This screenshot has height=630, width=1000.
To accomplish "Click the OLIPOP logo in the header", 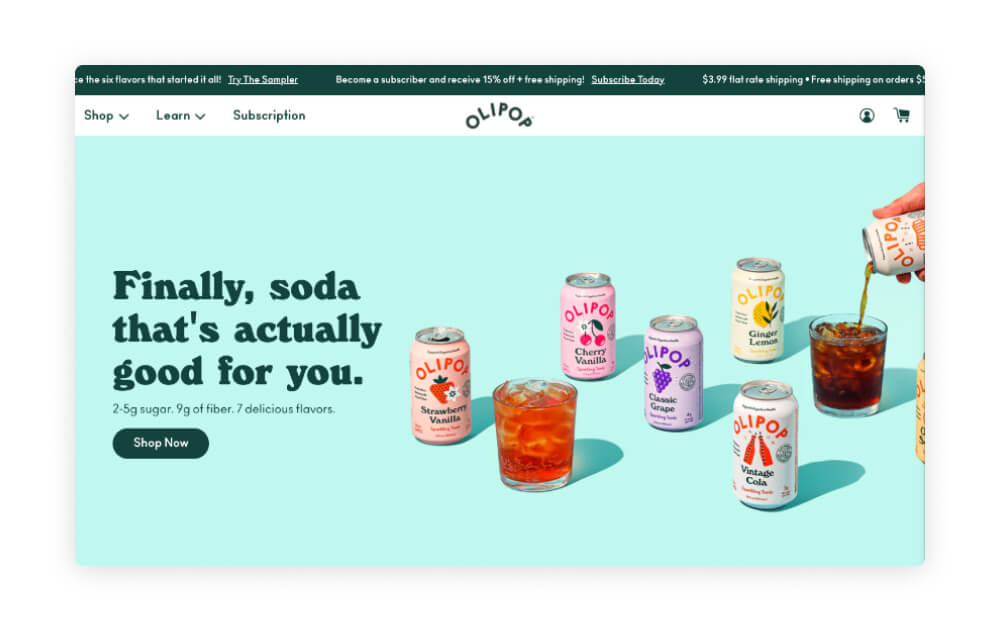I will pos(499,116).
